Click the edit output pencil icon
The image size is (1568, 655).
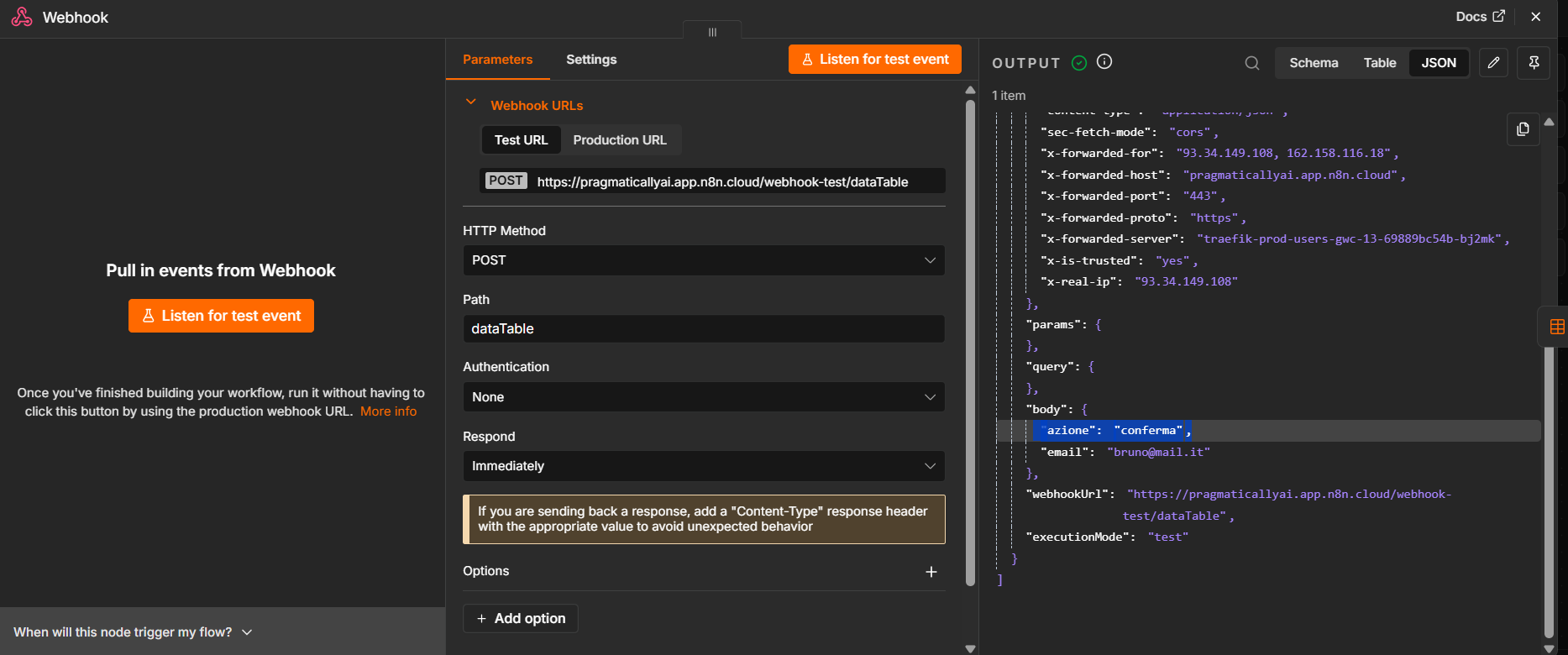1493,63
